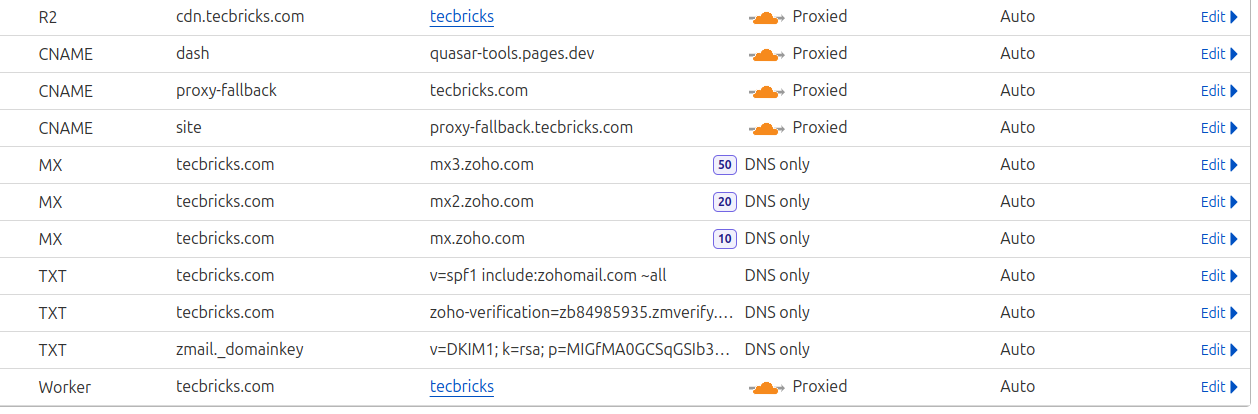The height and width of the screenshot is (414, 1258).
Task: Click the priority 20 badge for mx2.zoho.com
Action: pyautogui.click(x=724, y=202)
